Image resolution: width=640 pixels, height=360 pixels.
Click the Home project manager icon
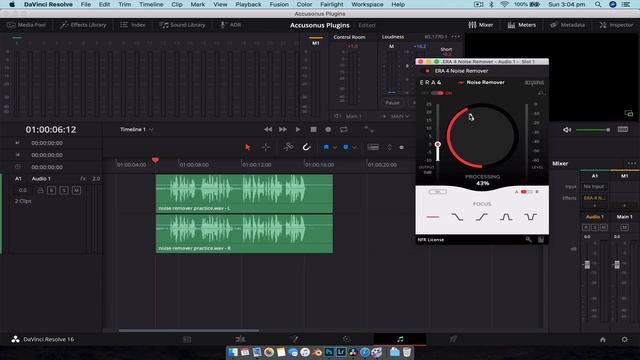603,339
